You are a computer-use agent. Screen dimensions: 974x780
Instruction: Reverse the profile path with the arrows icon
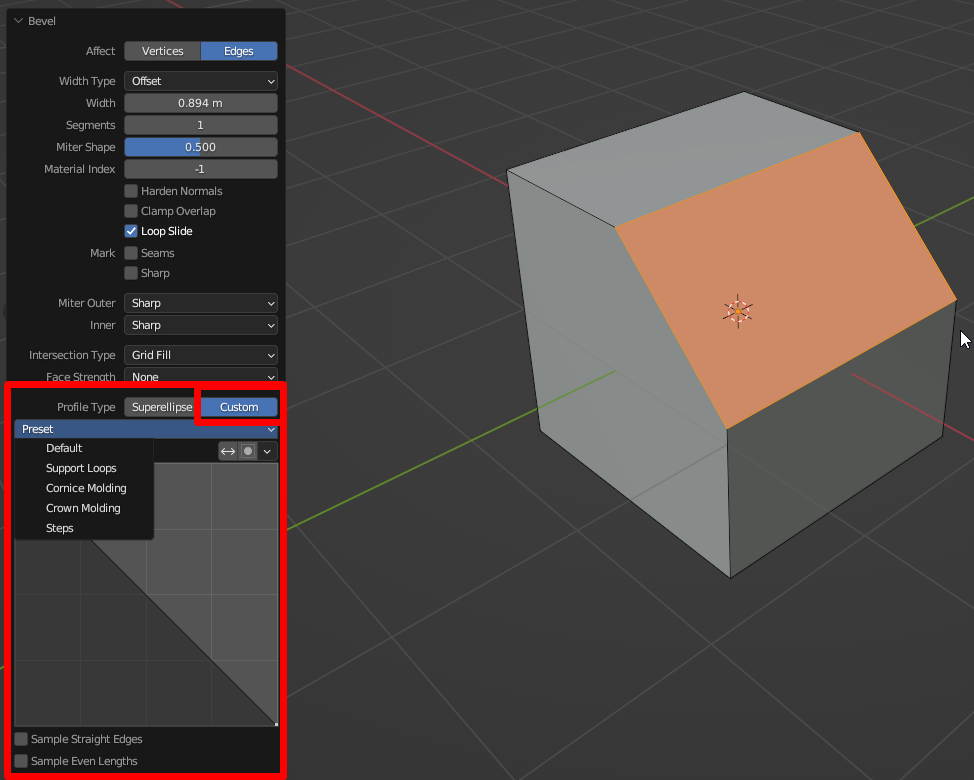[228, 451]
